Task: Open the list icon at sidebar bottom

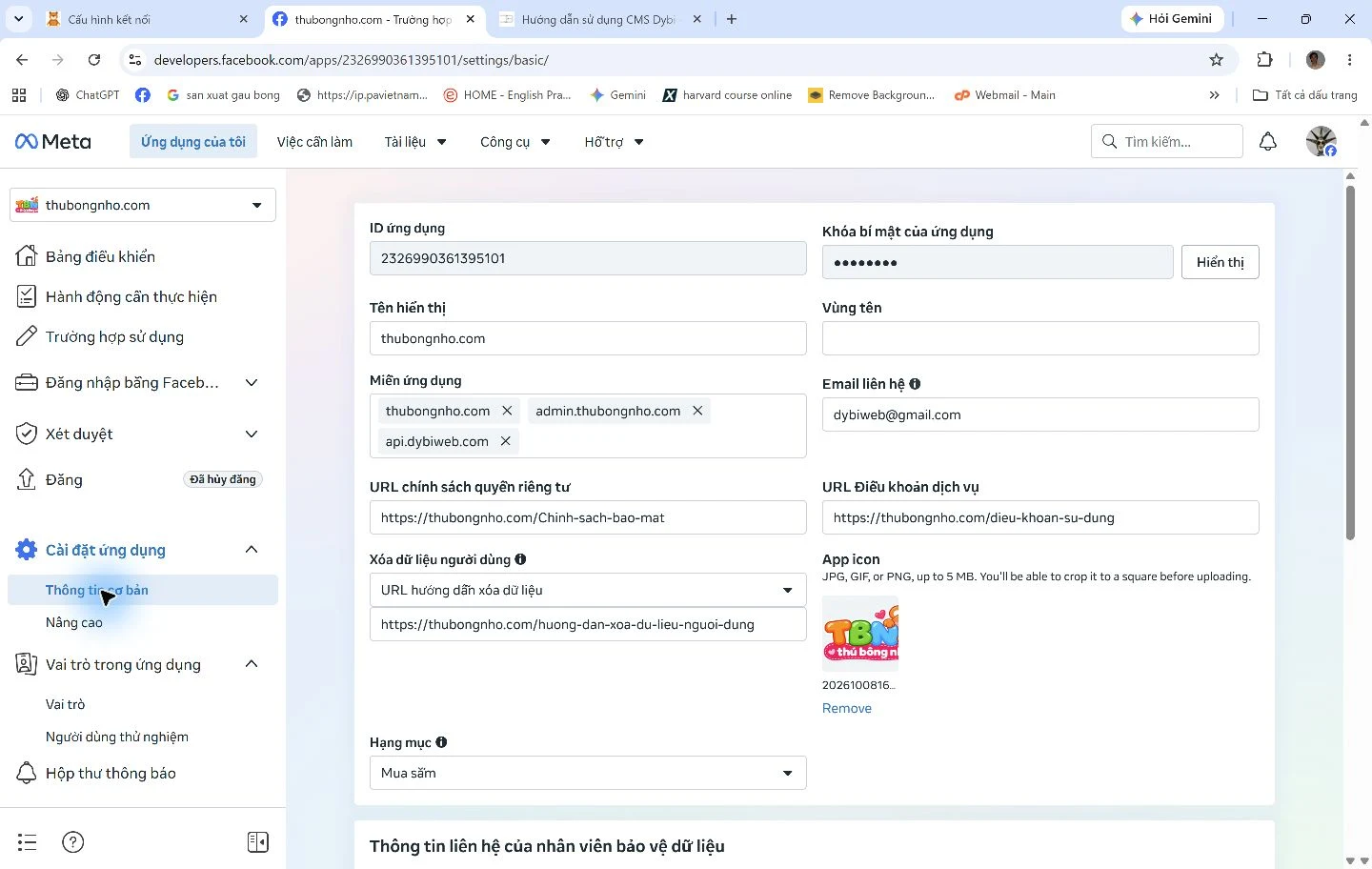Action: (28, 842)
